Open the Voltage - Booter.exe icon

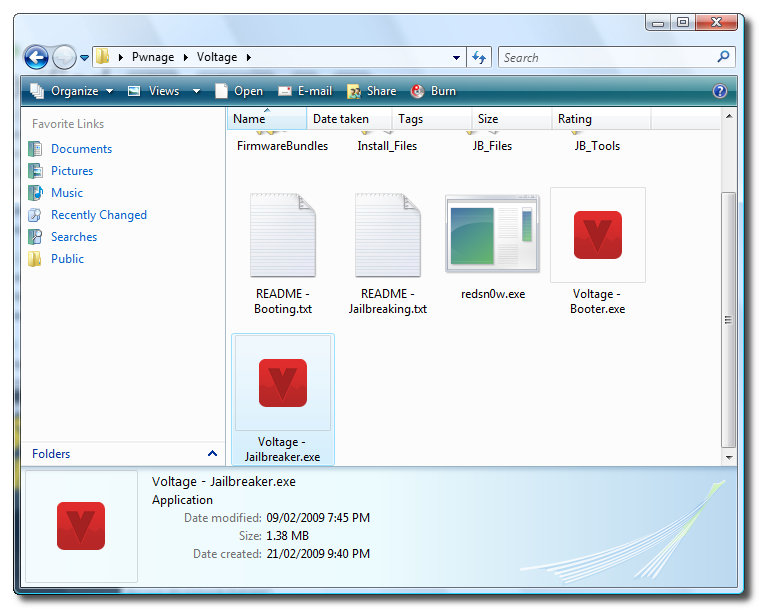click(x=597, y=235)
